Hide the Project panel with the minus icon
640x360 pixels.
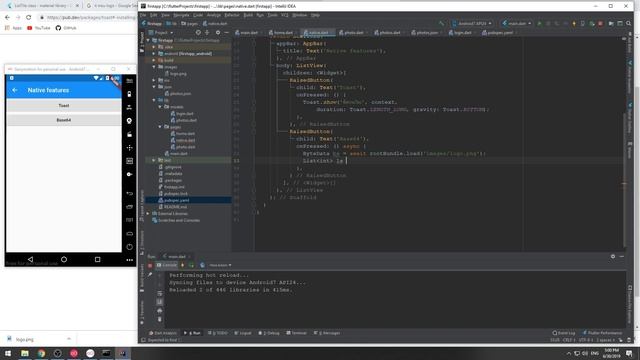(227, 32)
